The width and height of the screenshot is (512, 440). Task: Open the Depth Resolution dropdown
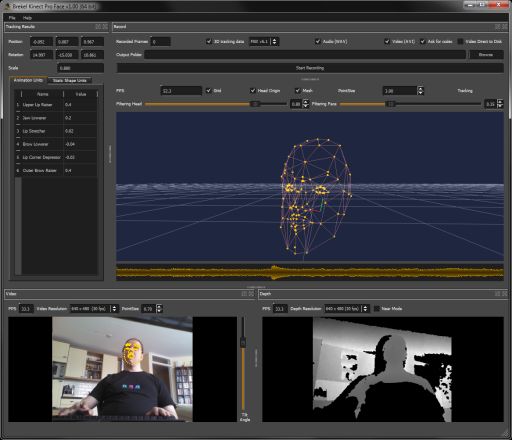click(347, 309)
